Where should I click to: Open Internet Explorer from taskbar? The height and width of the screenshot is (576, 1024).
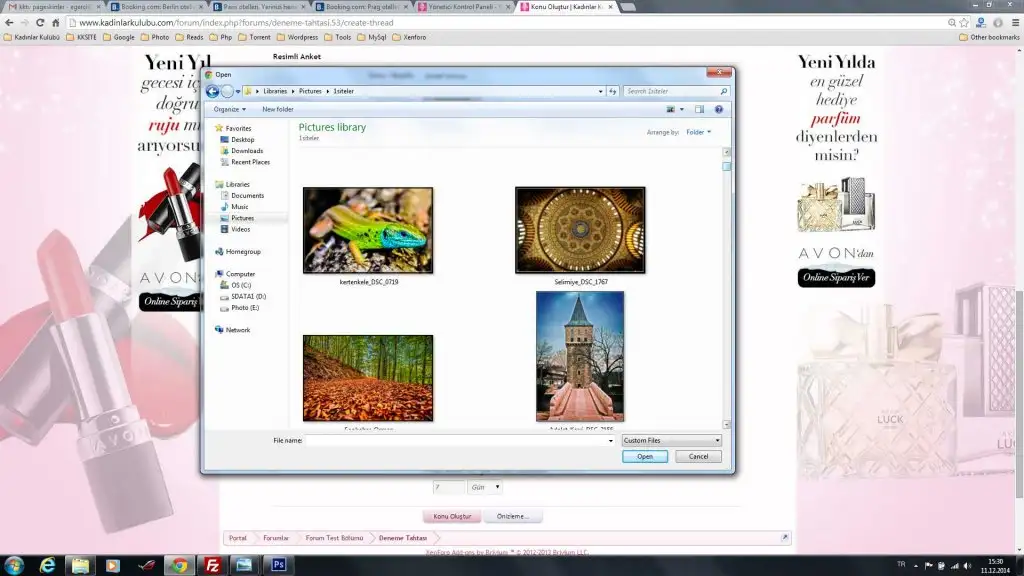pyautogui.click(x=47, y=565)
